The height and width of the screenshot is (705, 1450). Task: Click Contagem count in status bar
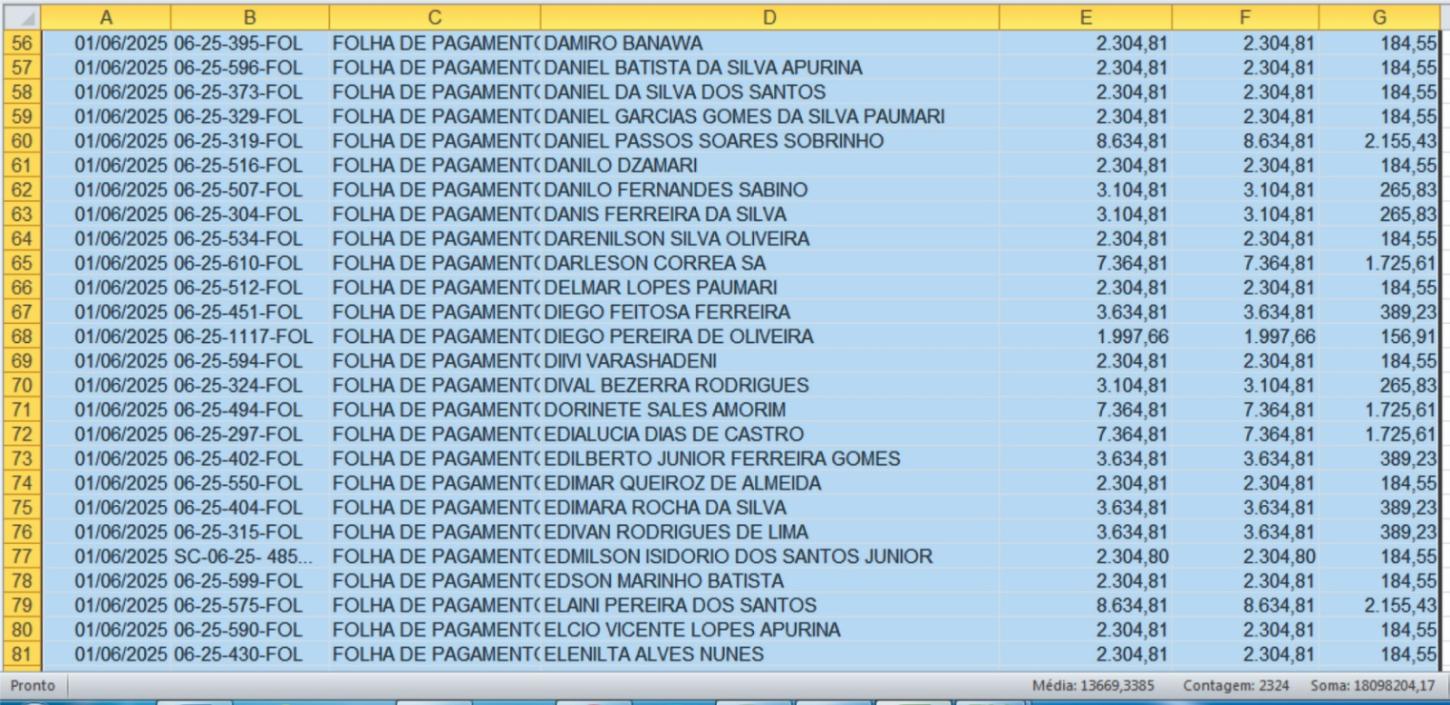pos(1235,686)
